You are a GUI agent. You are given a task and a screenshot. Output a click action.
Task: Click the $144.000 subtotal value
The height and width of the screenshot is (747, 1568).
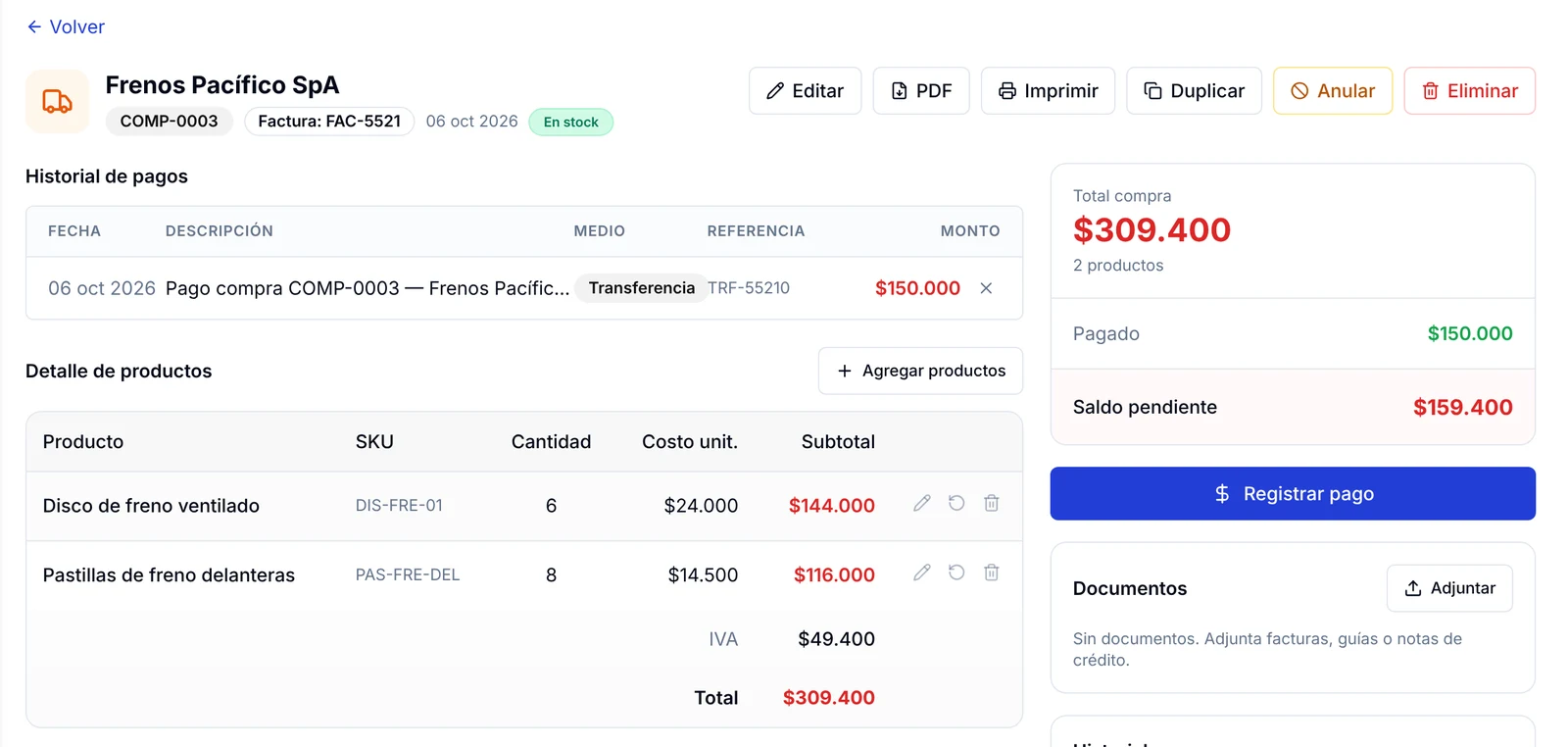[x=832, y=506]
